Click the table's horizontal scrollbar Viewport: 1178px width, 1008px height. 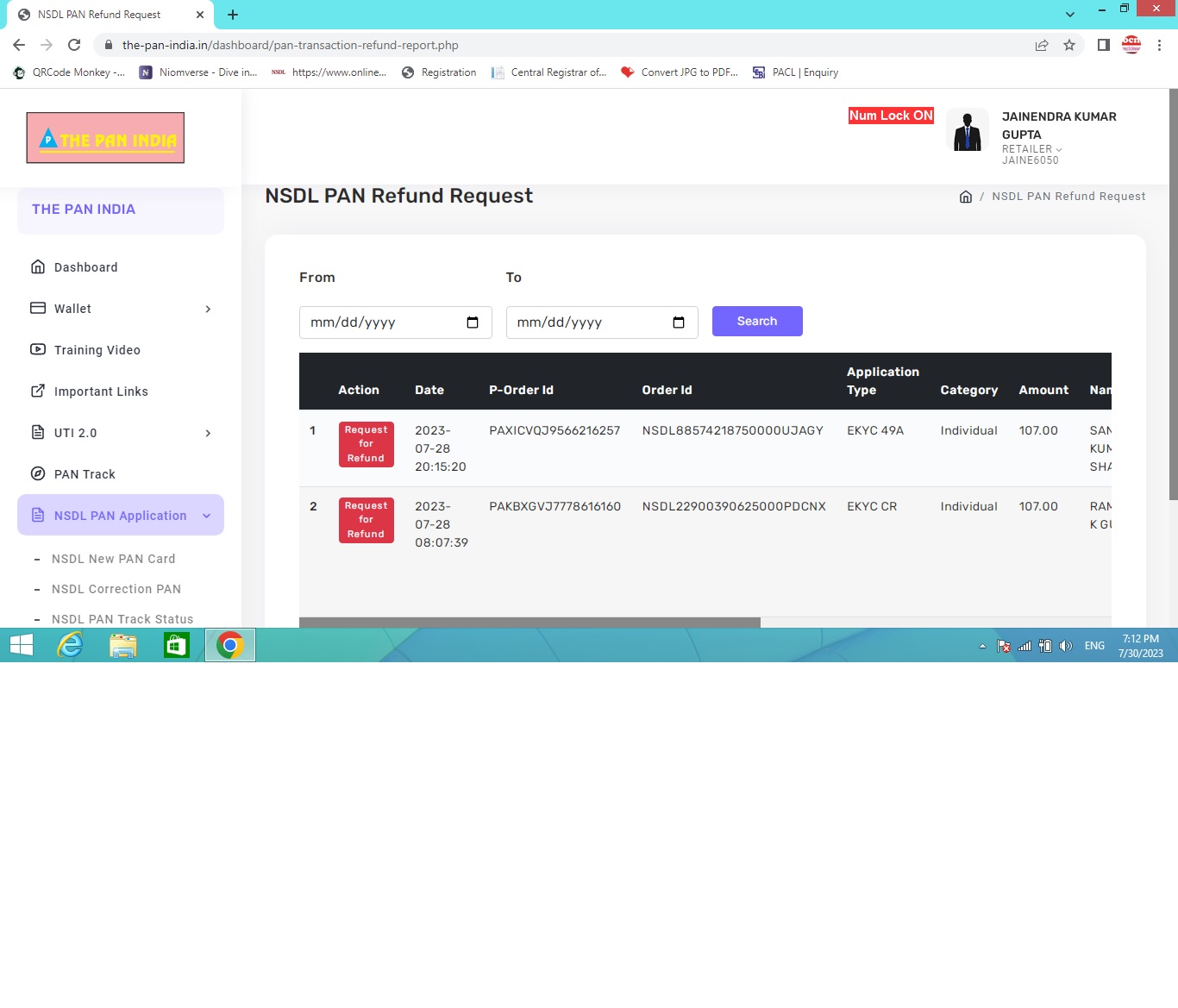pyautogui.click(x=529, y=622)
